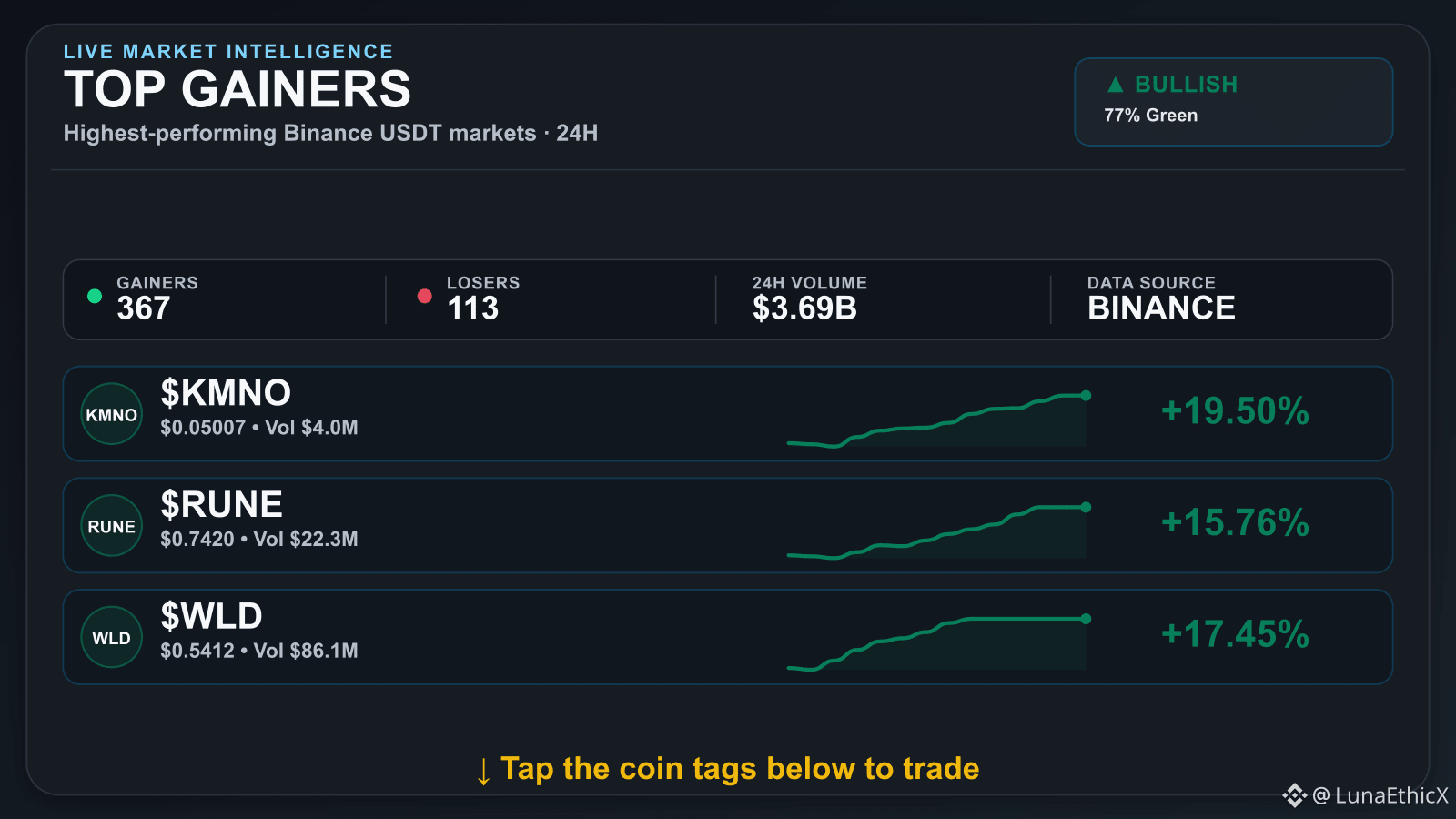Screen dimensions: 1456x819
Task: Click the WLD round coin badge
Action: [x=112, y=638]
